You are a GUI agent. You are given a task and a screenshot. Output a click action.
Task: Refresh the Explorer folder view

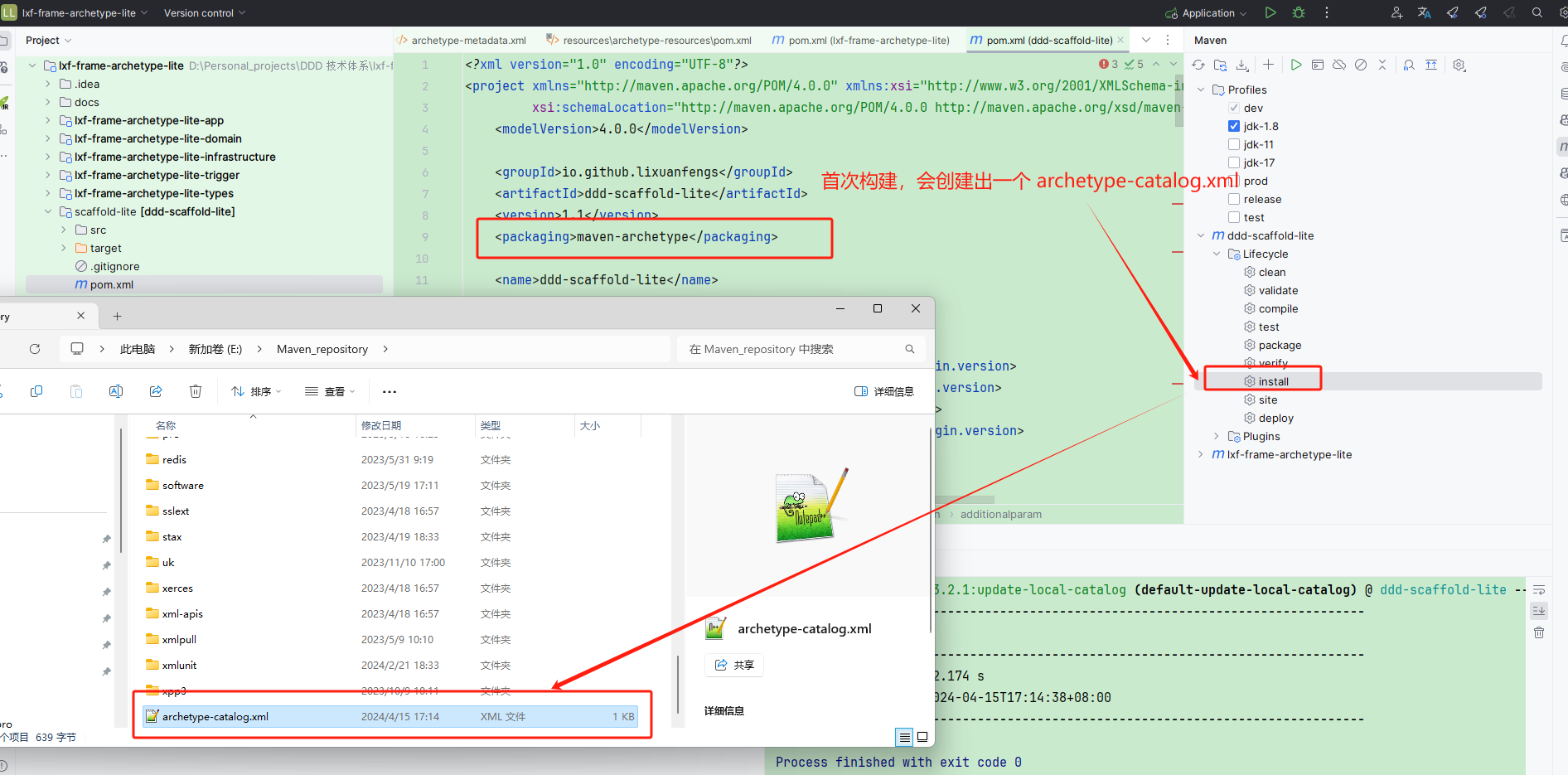click(x=35, y=349)
